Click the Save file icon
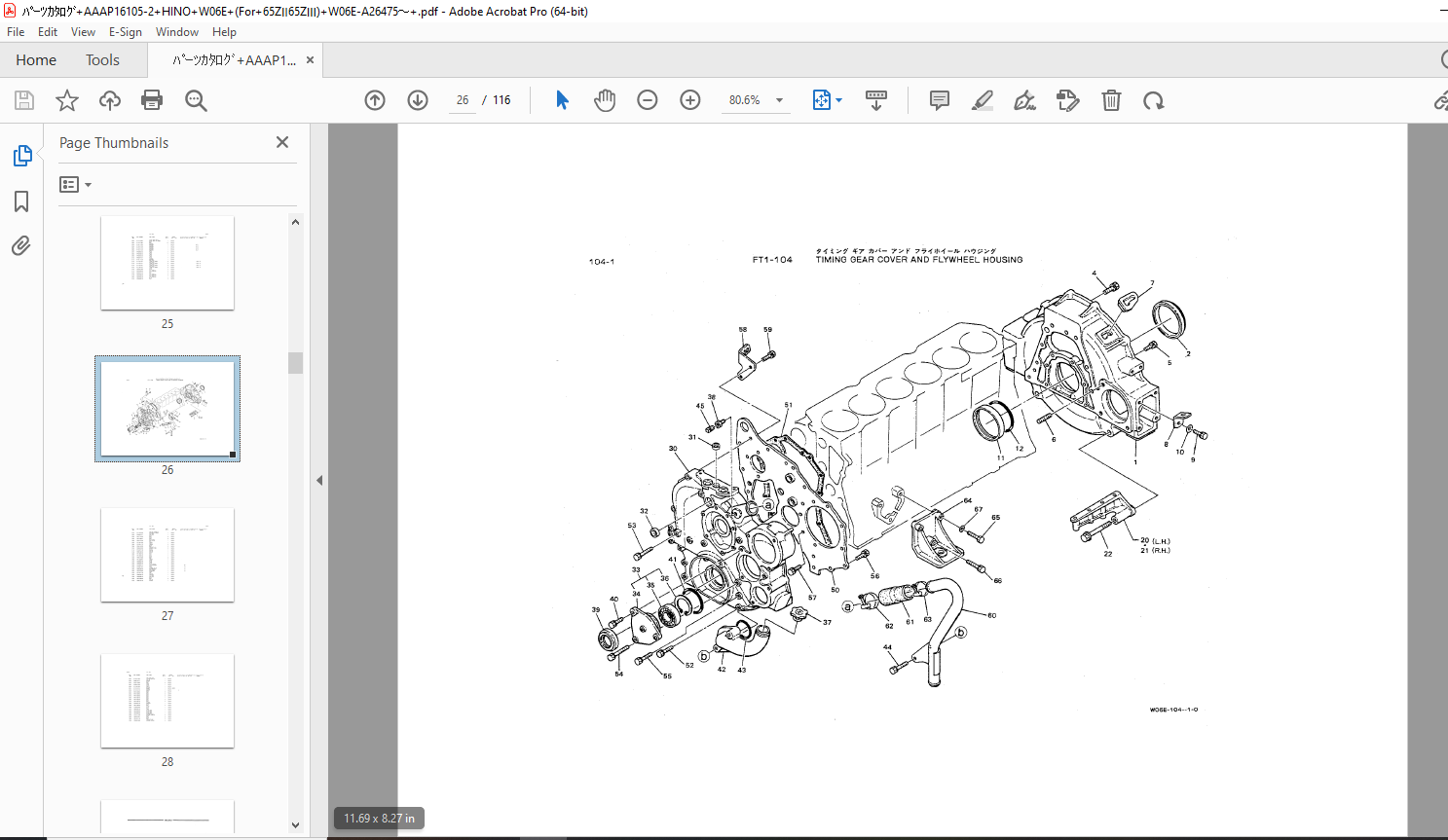 [x=24, y=100]
